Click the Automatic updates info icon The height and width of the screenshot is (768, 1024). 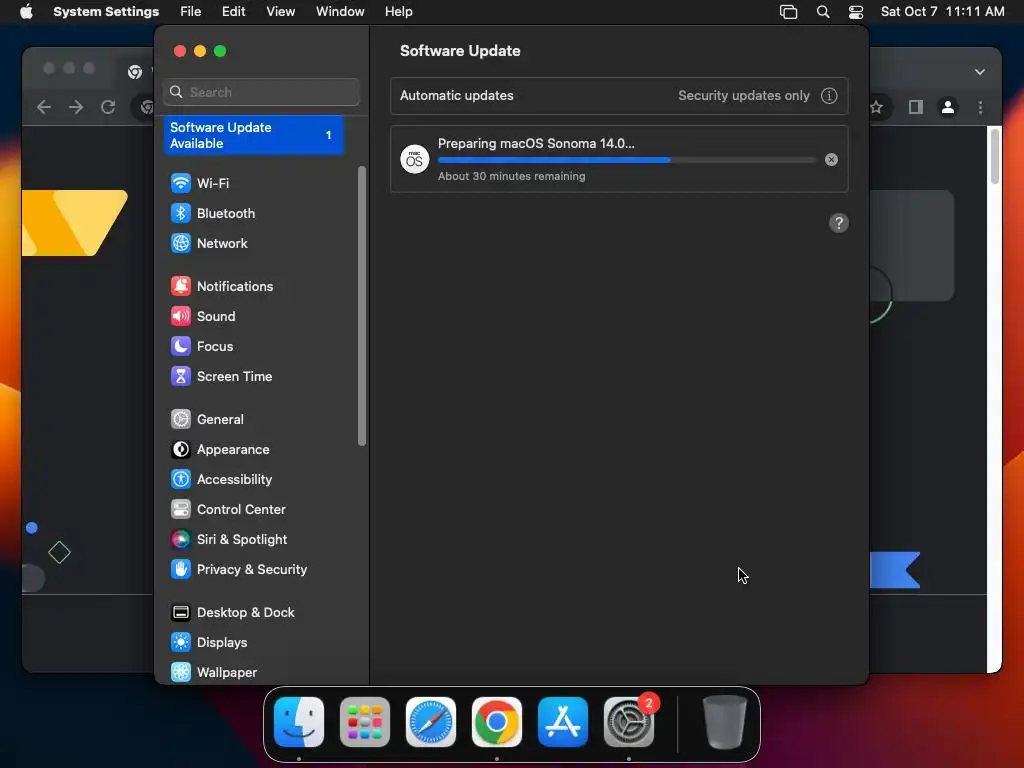[x=829, y=95]
